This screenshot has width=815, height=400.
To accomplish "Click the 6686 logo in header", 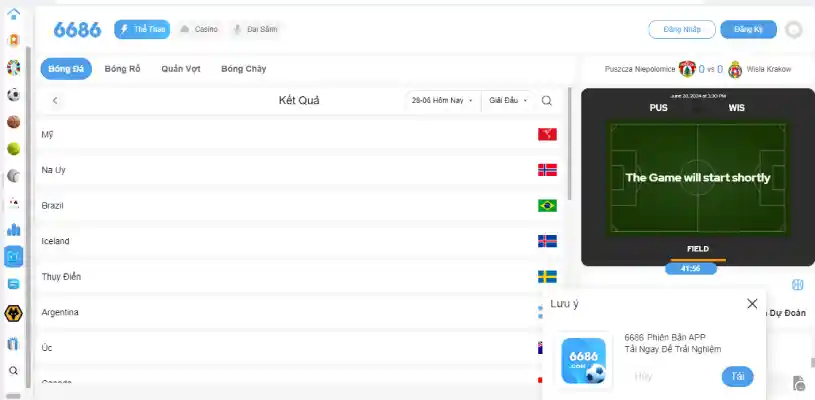I will (x=77, y=30).
